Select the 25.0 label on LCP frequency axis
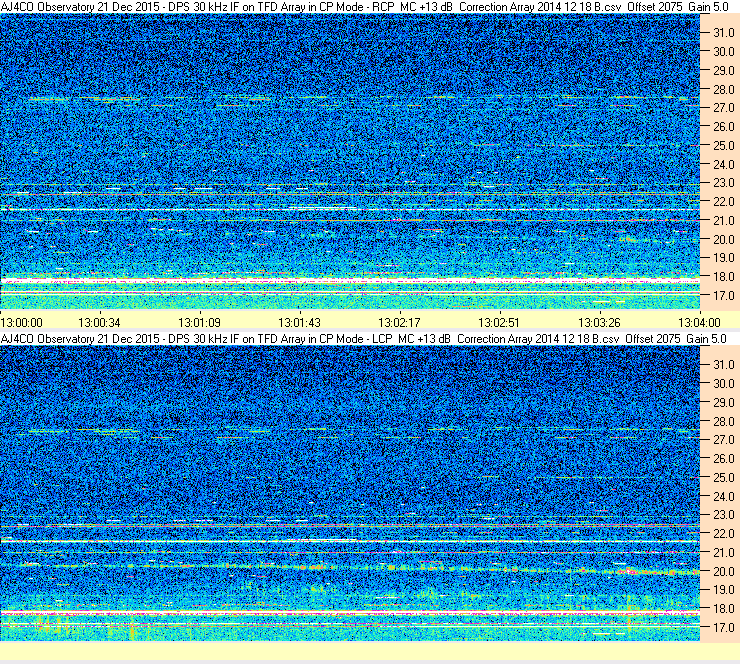 [723, 478]
